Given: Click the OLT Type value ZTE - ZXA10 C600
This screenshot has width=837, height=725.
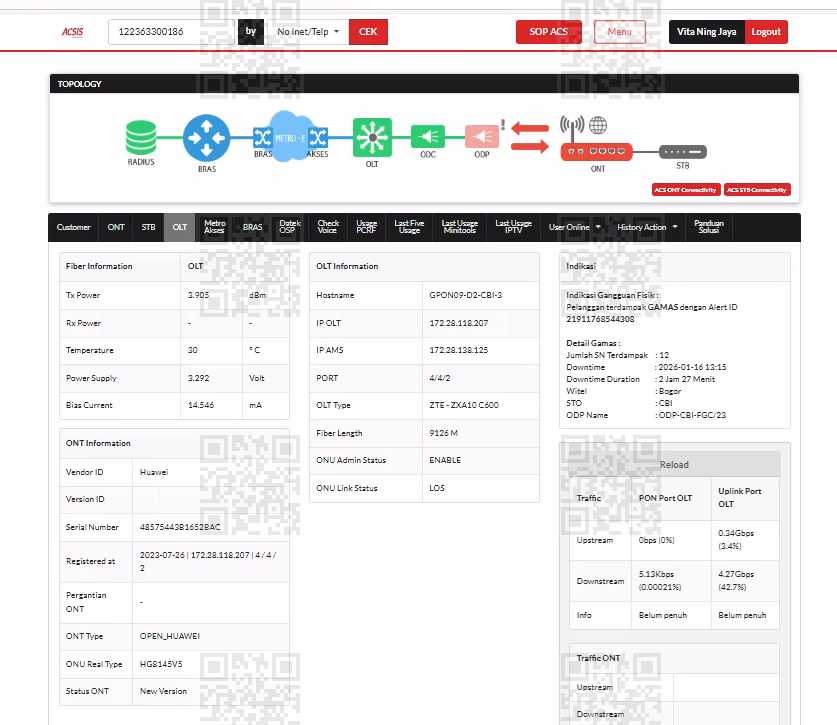Looking at the screenshot, I should point(464,405).
